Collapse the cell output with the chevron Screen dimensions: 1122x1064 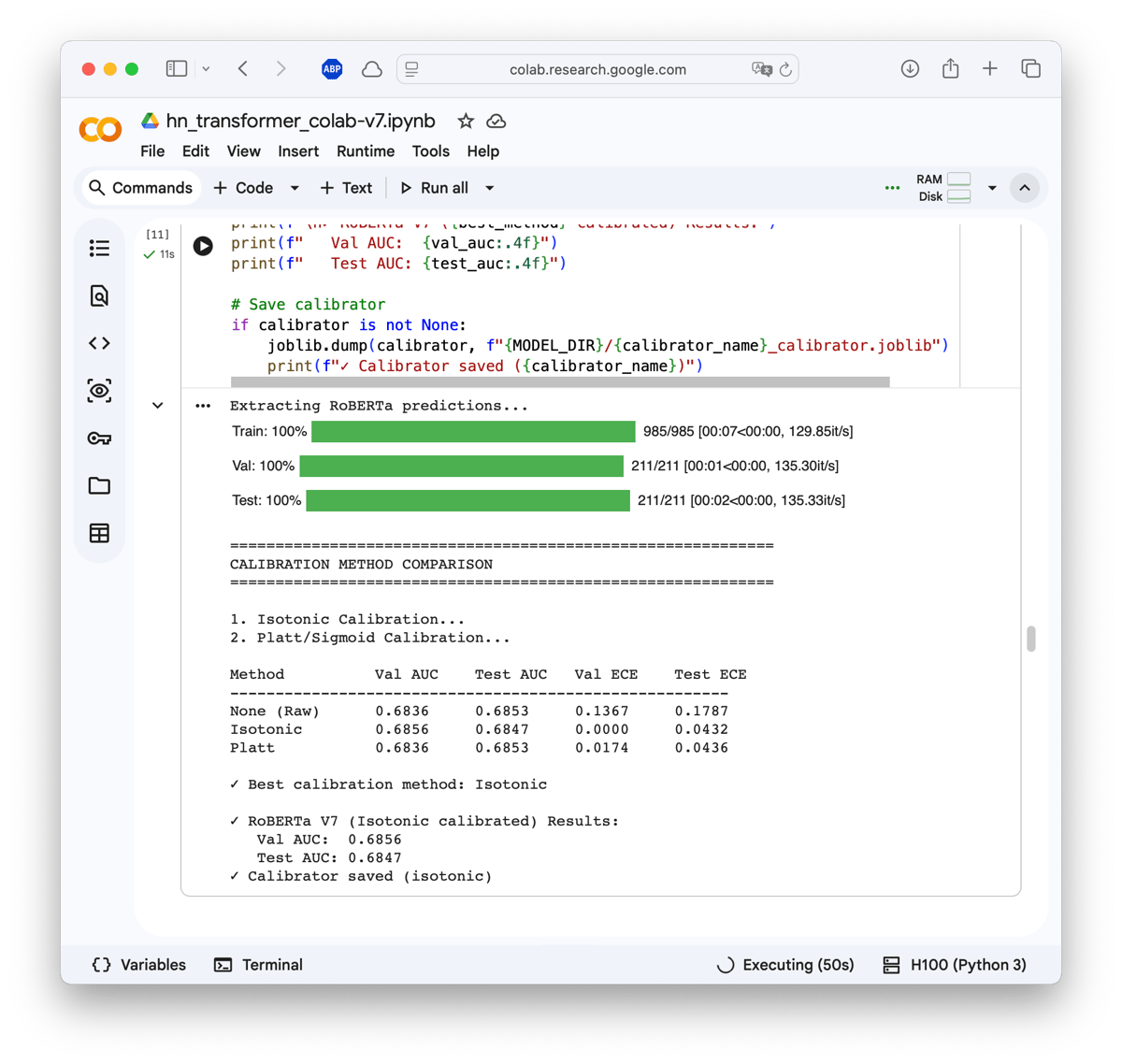[157, 405]
